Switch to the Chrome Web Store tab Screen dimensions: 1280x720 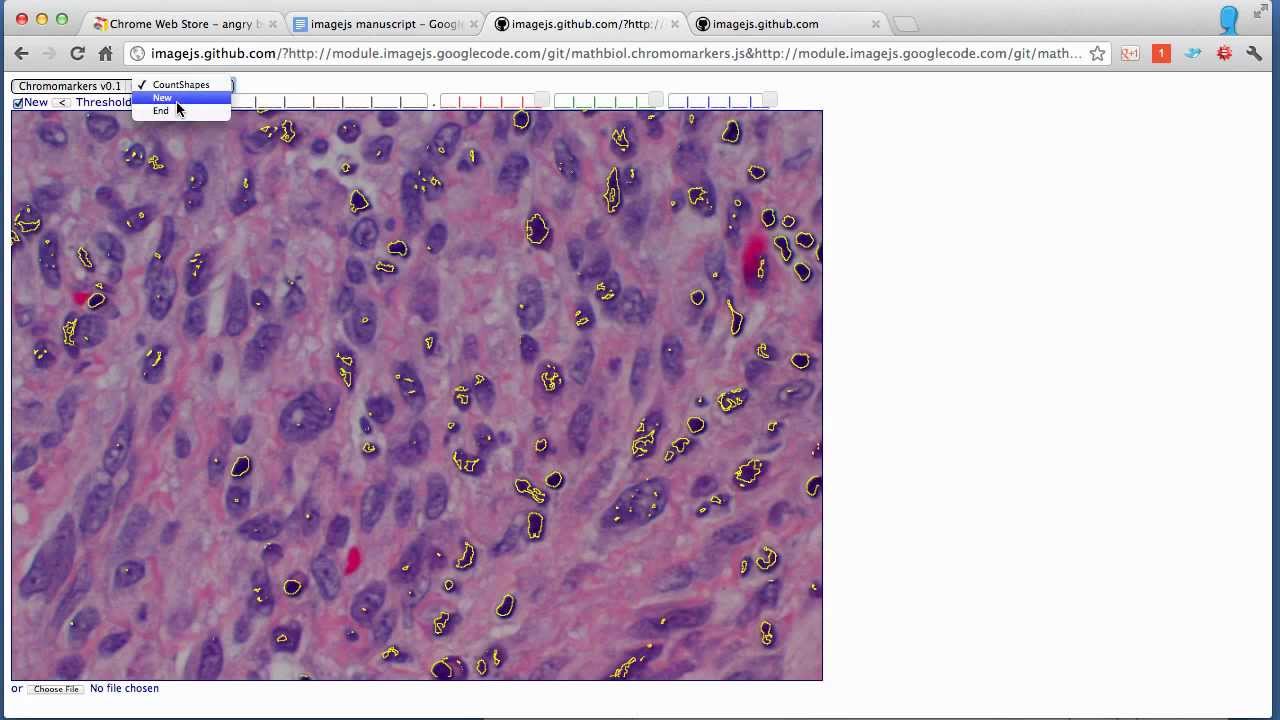click(180, 24)
